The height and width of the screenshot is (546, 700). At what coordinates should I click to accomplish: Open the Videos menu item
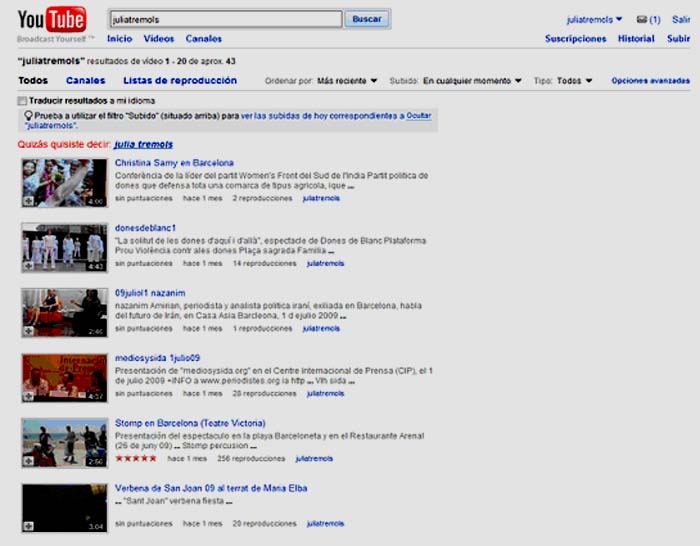click(159, 39)
